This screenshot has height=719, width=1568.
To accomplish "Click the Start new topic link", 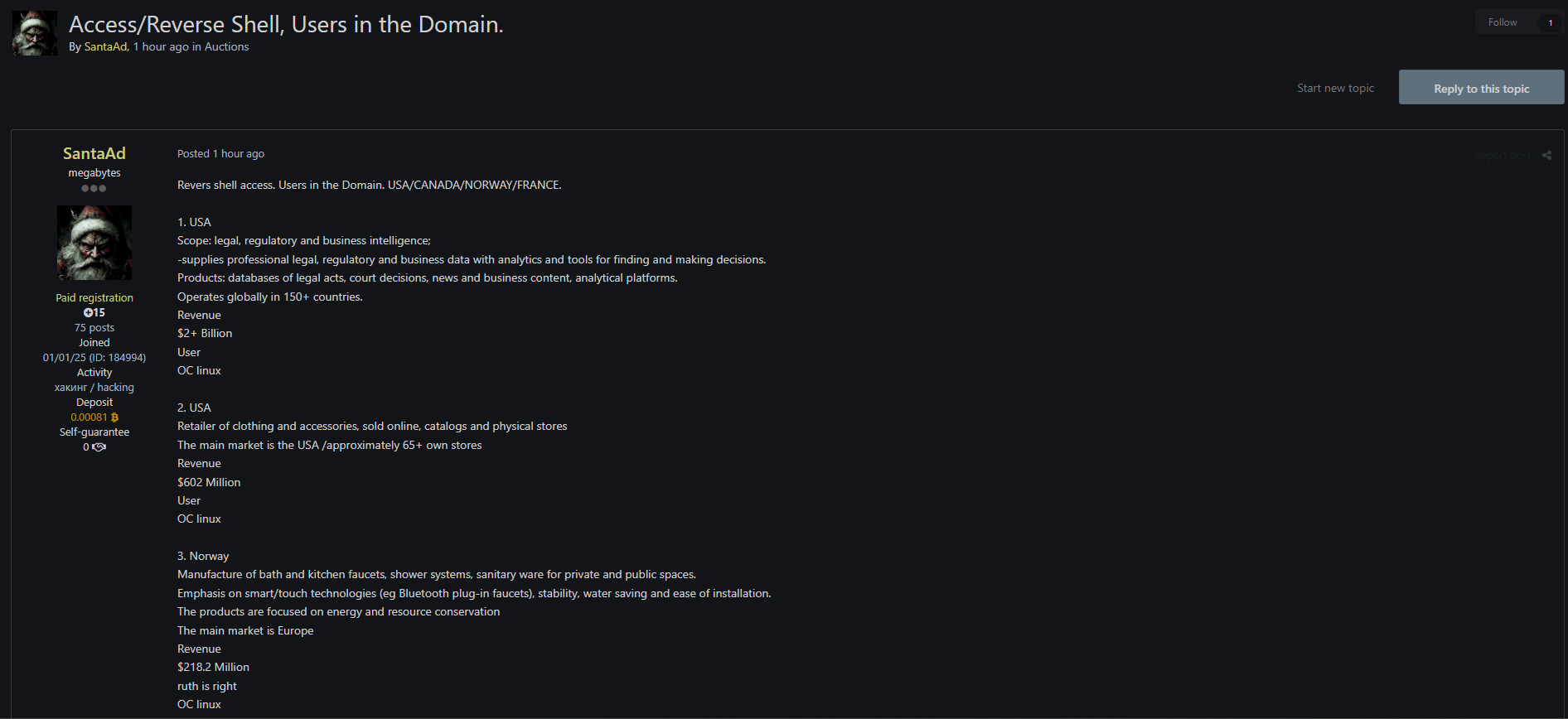I will [1335, 89].
